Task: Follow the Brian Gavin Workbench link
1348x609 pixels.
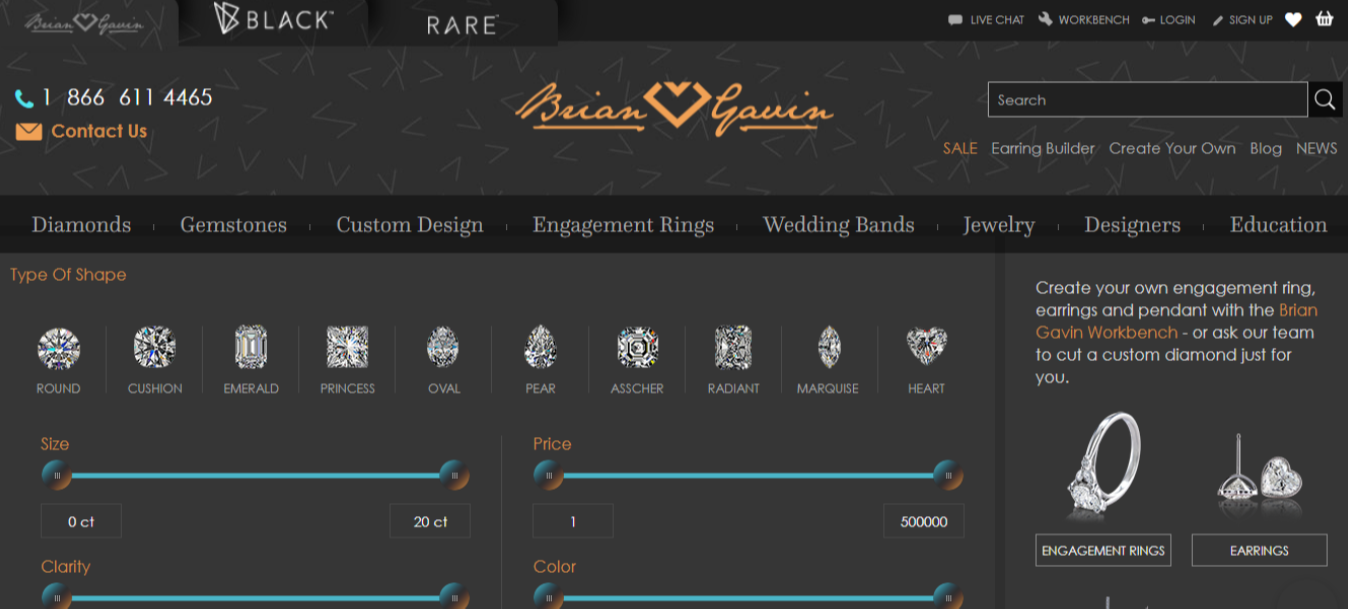Action: point(1177,321)
